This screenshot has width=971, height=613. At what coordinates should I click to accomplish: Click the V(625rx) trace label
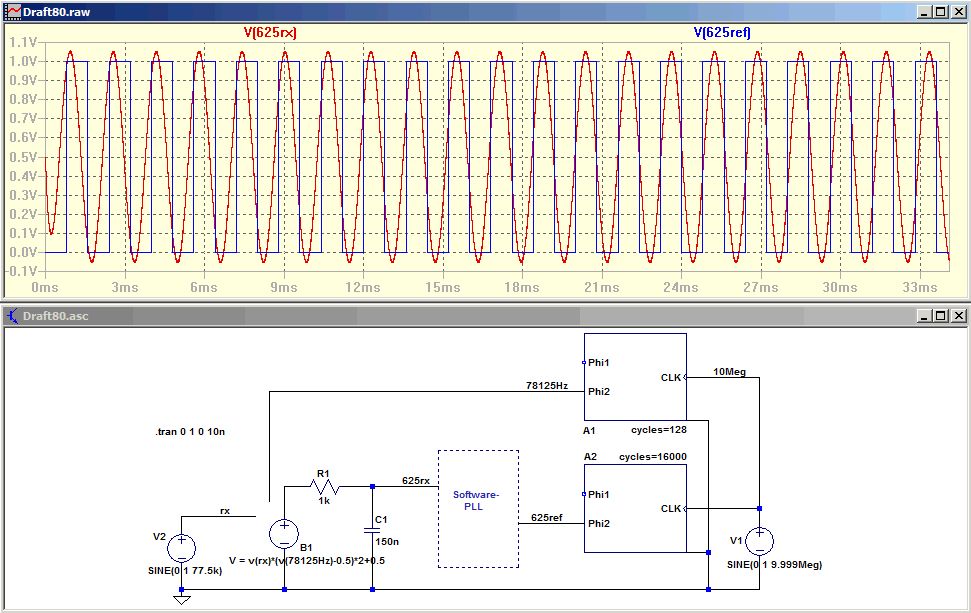click(x=270, y=32)
